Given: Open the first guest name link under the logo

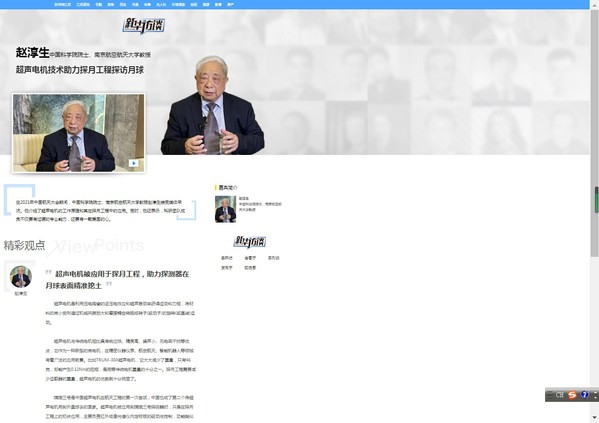Looking at the screenshot, I should 227,258.
